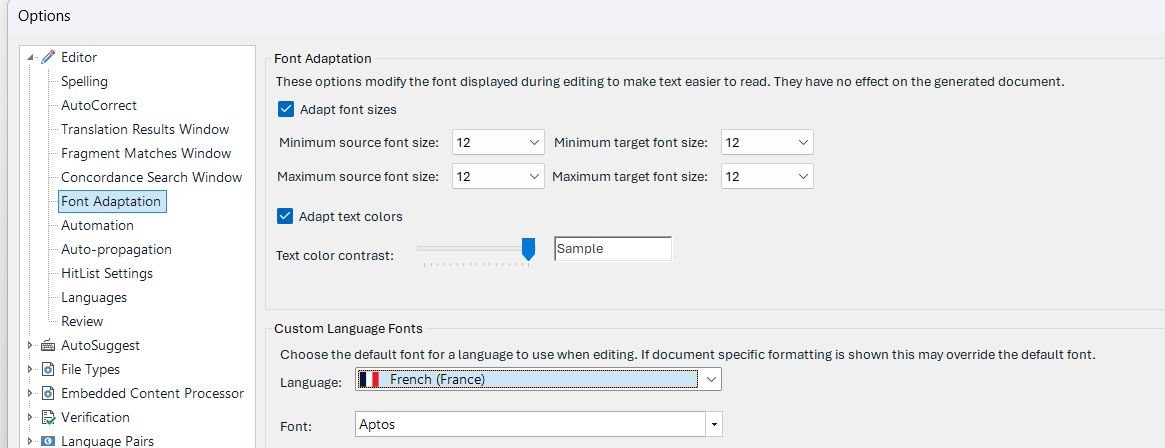The image size is (1165, 448).
Task: Select Auto-propagation tree item
Action: tap(116, 250)
